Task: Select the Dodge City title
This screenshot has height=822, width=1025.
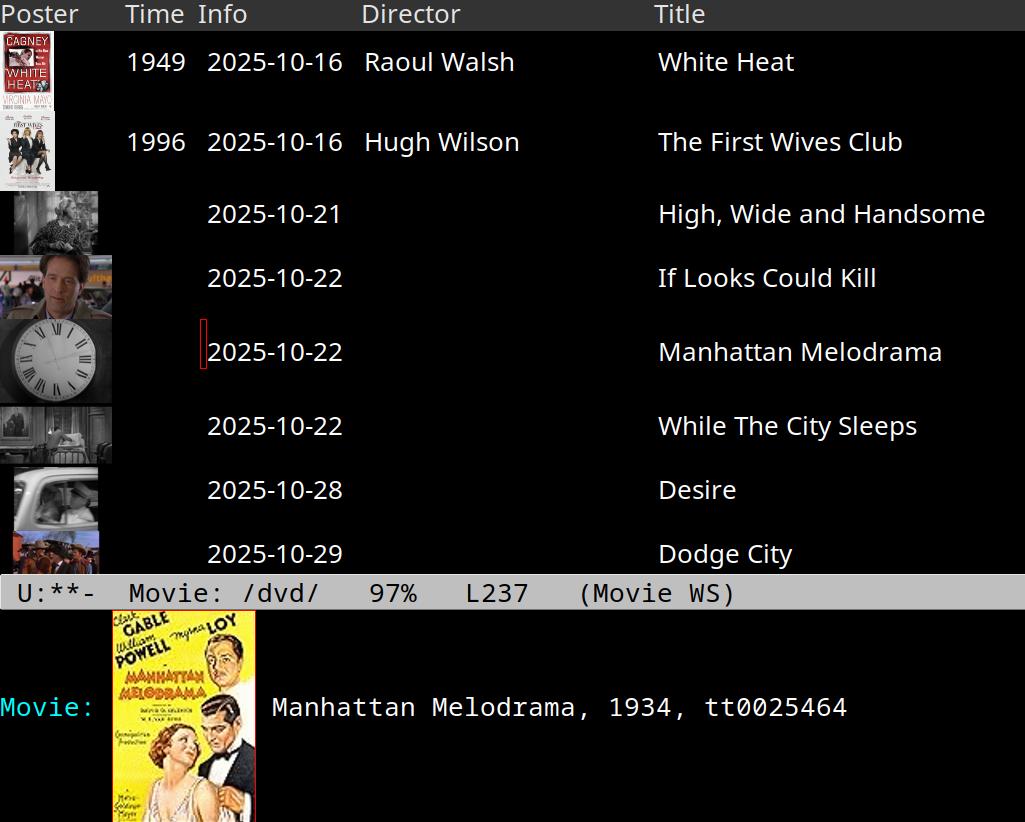Action: click(x=724, y=554)
